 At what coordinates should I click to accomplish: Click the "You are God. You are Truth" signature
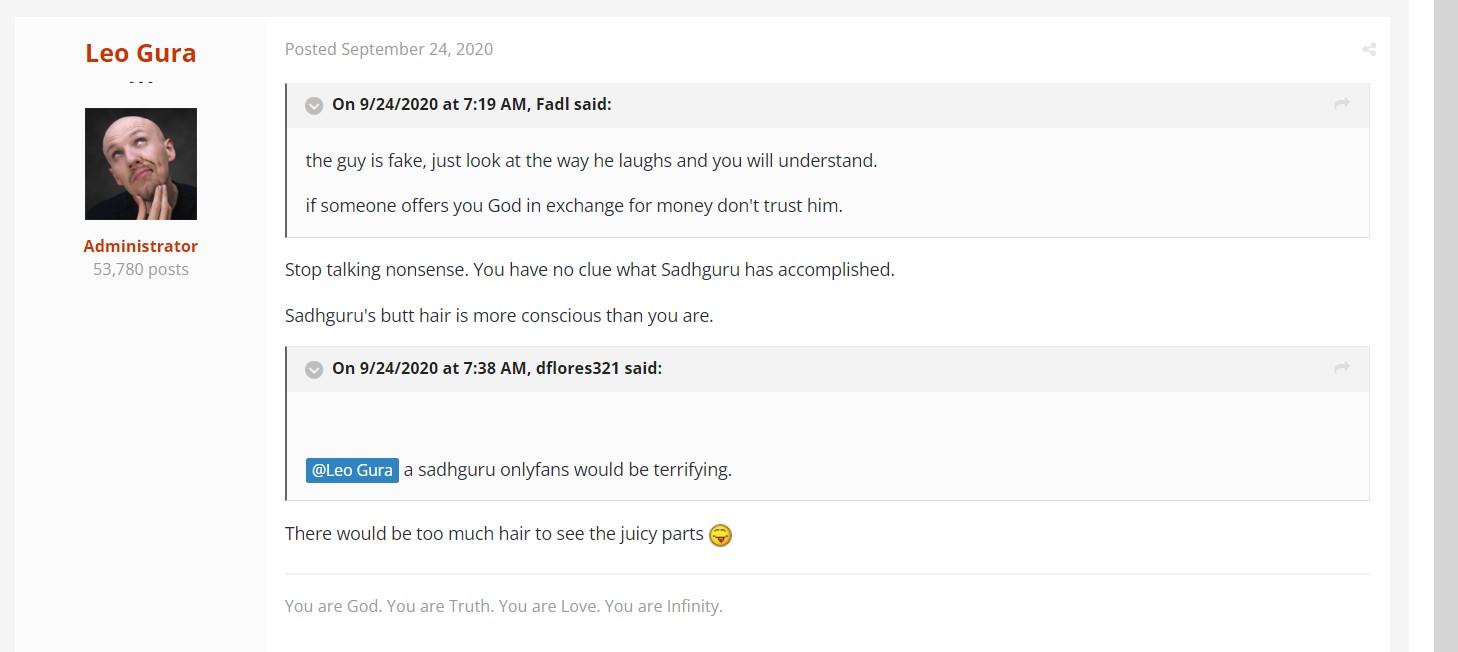(x=503, y=606)
